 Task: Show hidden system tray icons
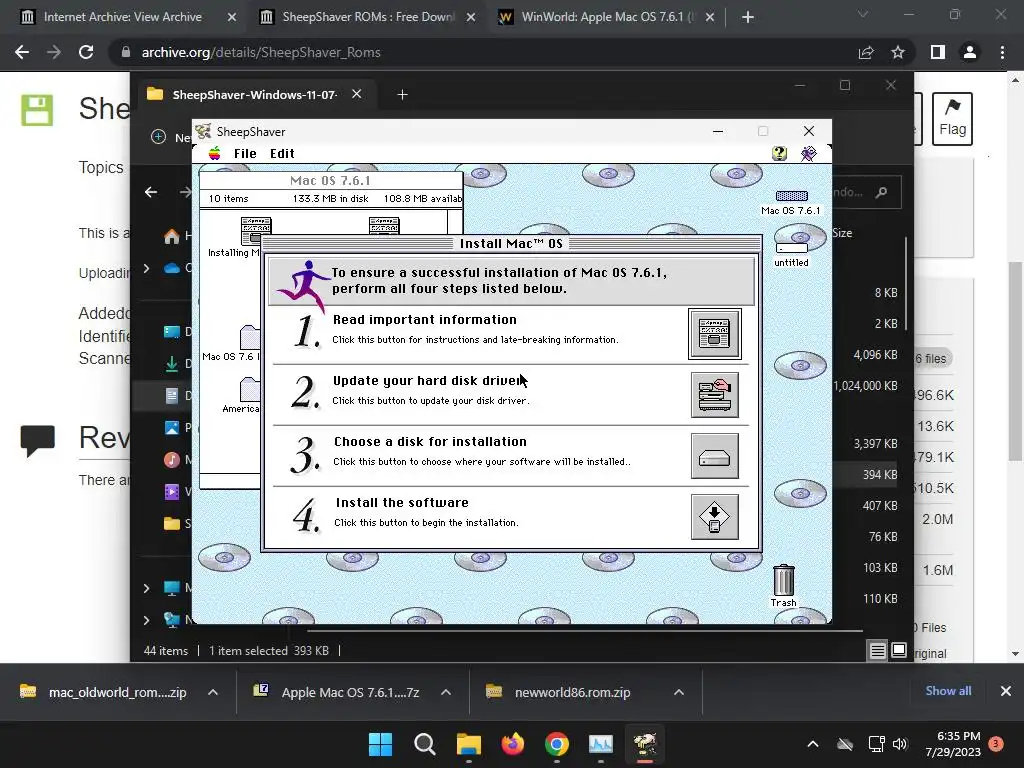(x=813, y=744)
